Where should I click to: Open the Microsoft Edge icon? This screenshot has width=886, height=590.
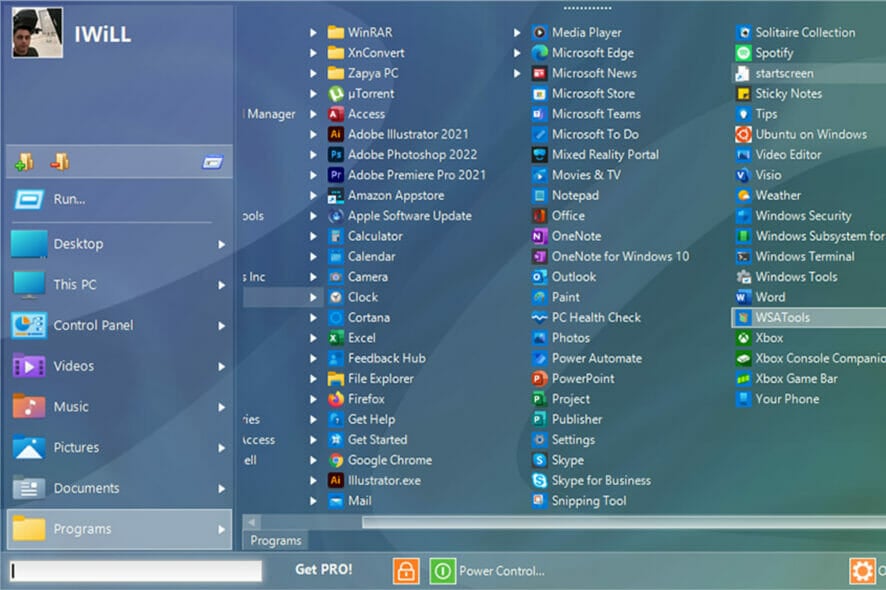point(540,53)
